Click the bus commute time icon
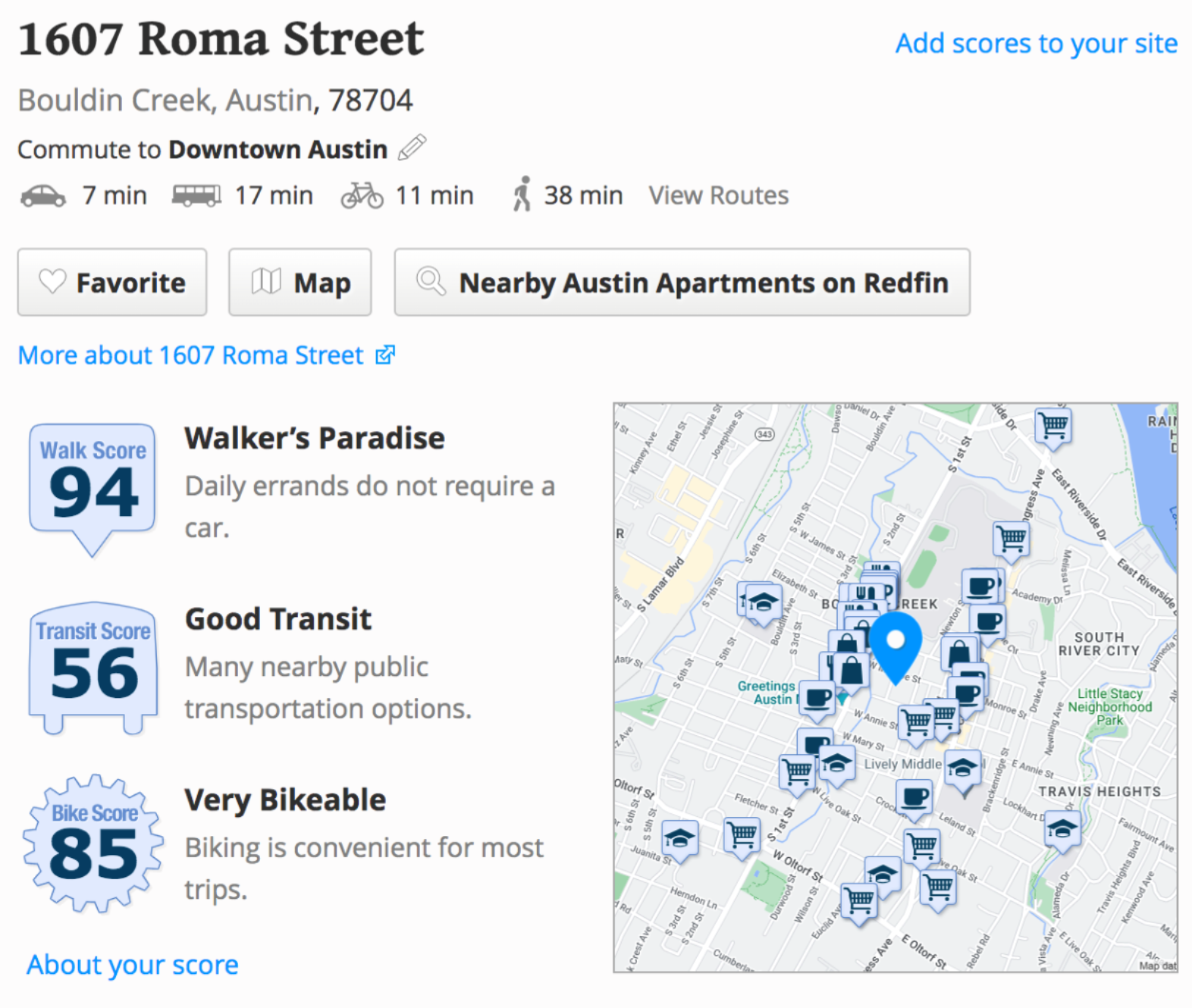The image size is (1192, 1008). click(196, 196)
